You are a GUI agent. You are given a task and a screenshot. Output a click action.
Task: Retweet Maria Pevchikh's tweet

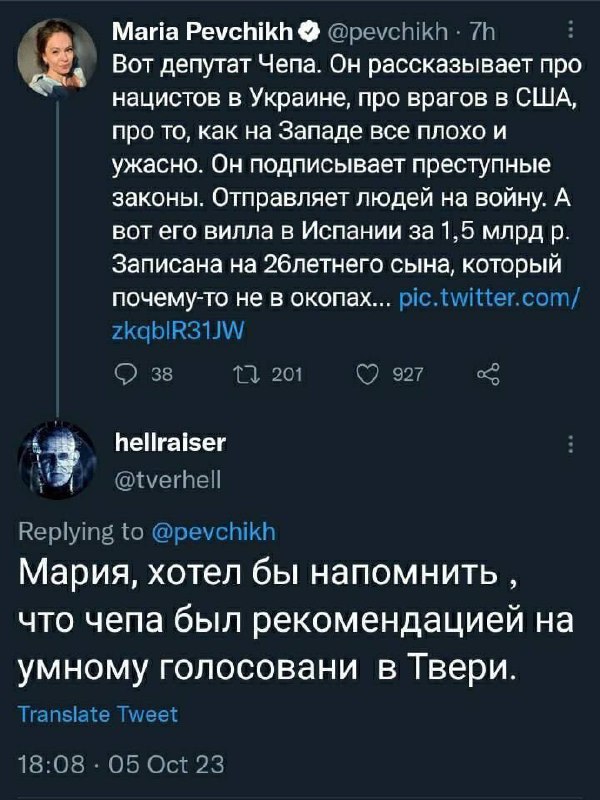click(247, 376)
